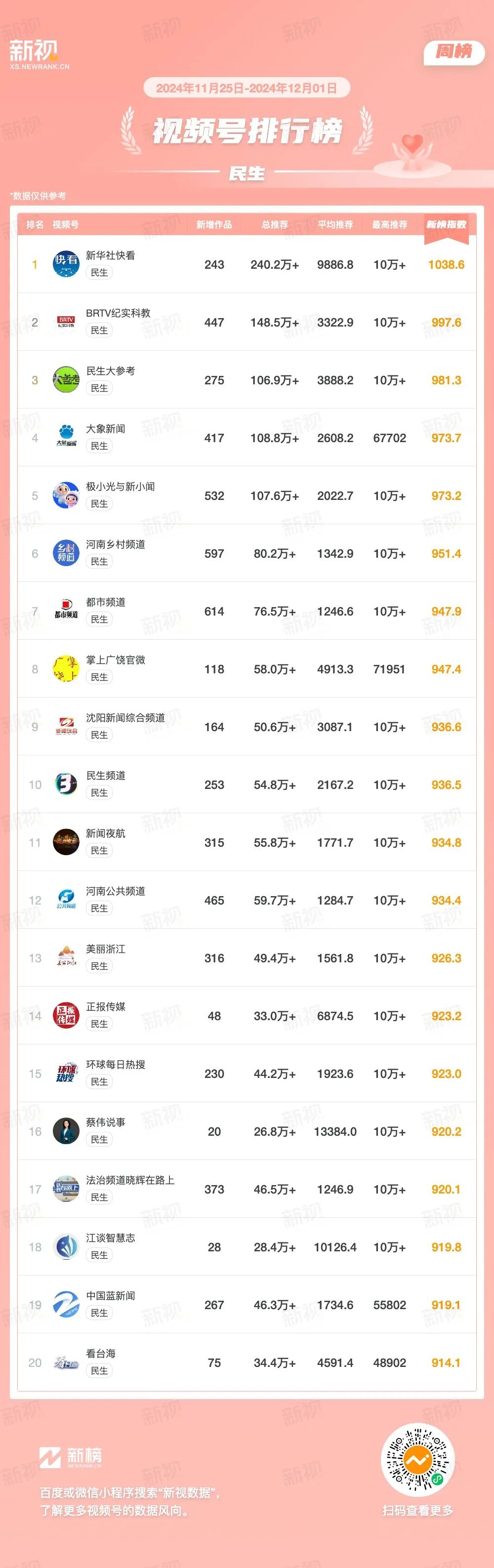The width and height of the screenshot is (494, 1568).
Task: Click the 周榜 tab badge
Action: pos(454,52)
